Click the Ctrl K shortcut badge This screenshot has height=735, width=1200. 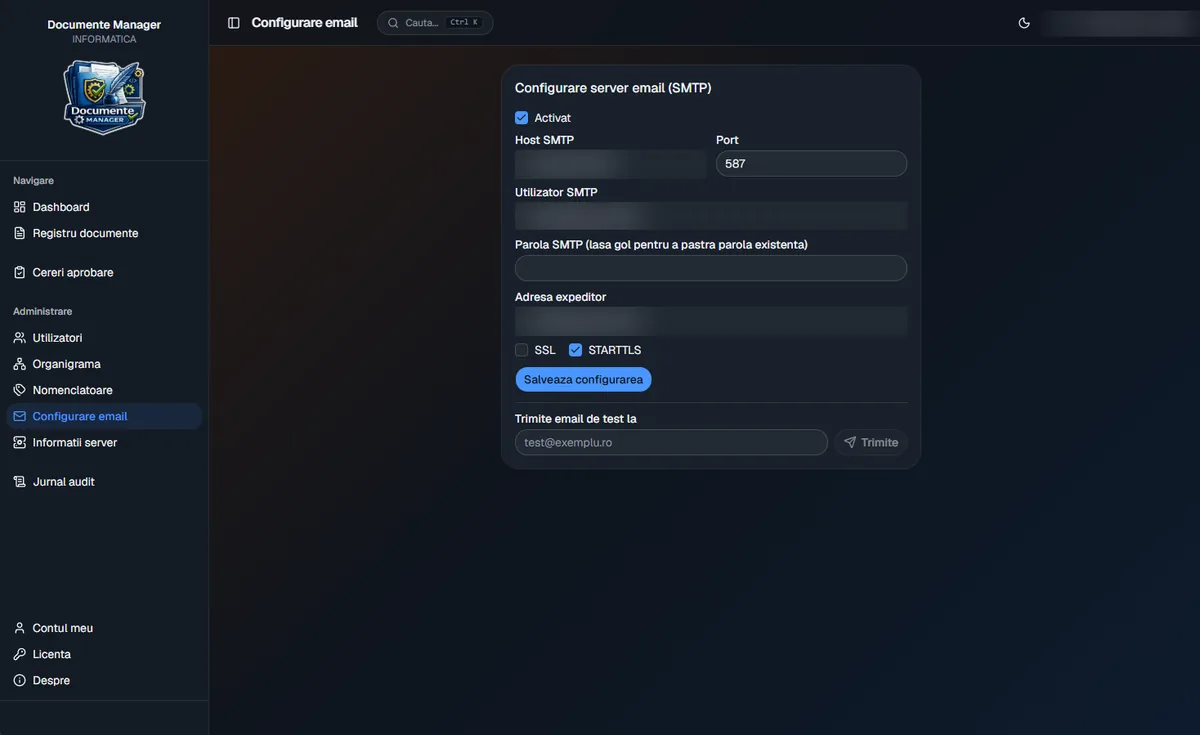coord(464,23)
